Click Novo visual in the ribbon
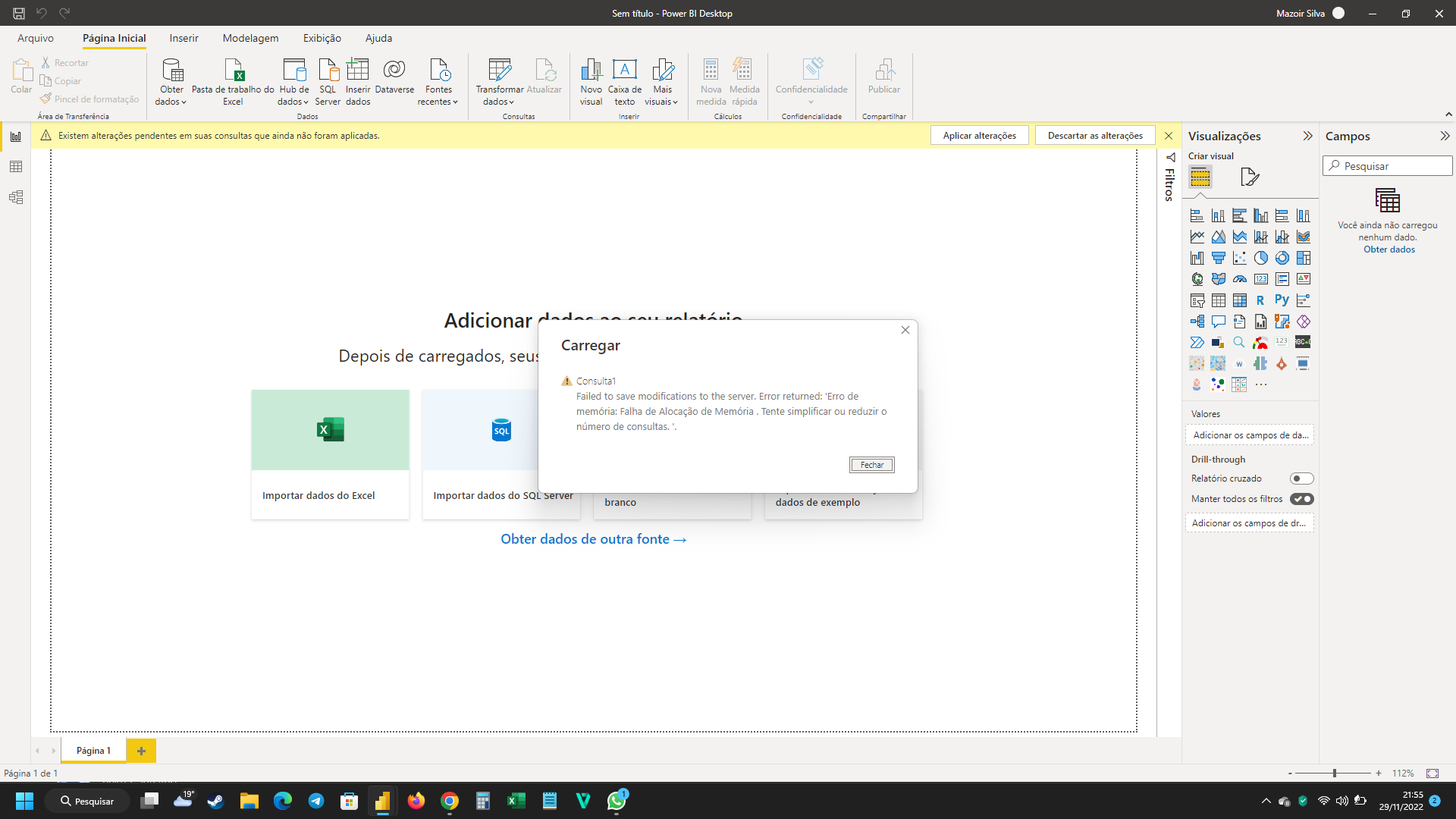 [591, 82]
